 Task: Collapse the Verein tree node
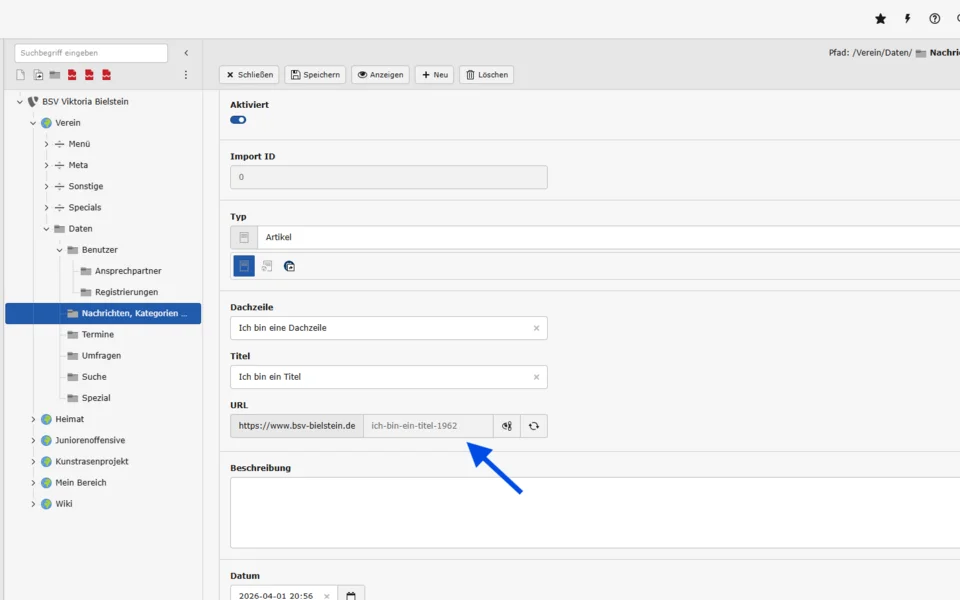(x=33, y=123)
